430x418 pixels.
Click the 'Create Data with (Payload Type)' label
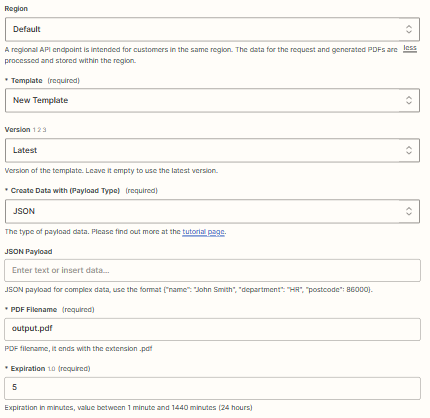point(65,191)
